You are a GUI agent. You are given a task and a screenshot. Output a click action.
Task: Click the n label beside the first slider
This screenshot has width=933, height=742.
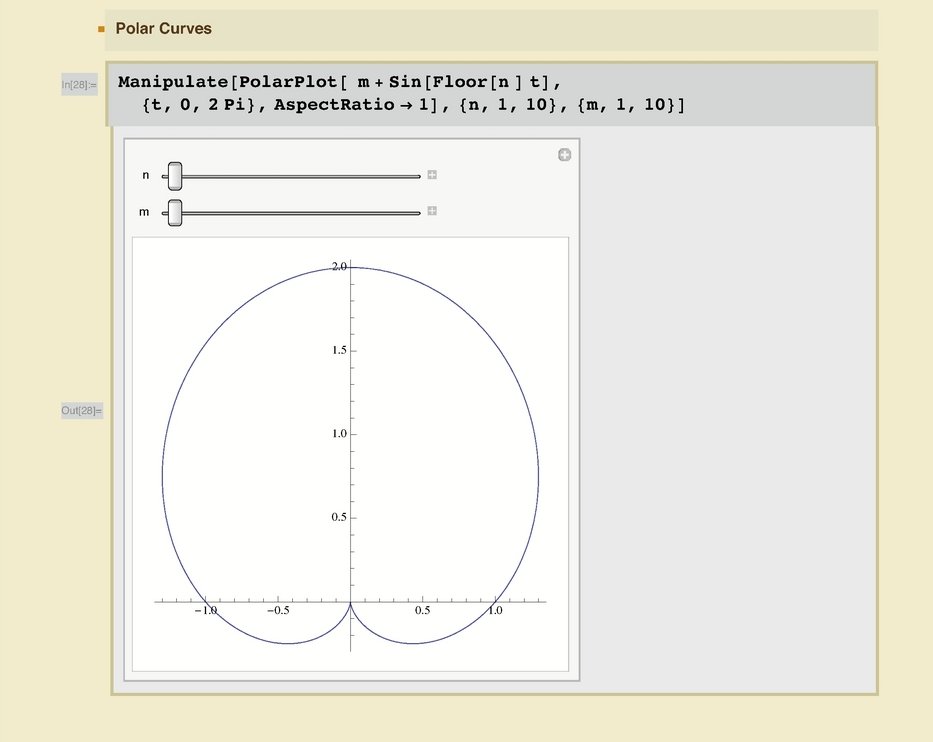click(146, 176)
